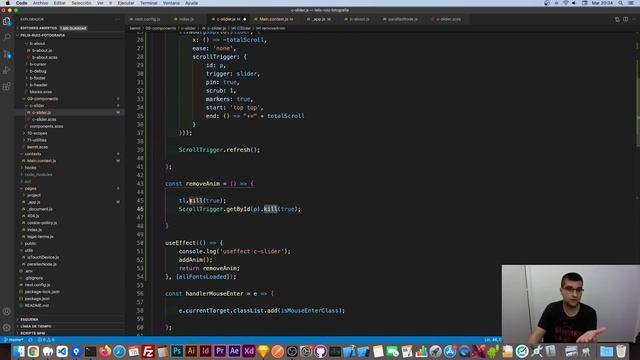Open the Archivo menu
Screen dimensions: 640x360
tap(40, 3)
